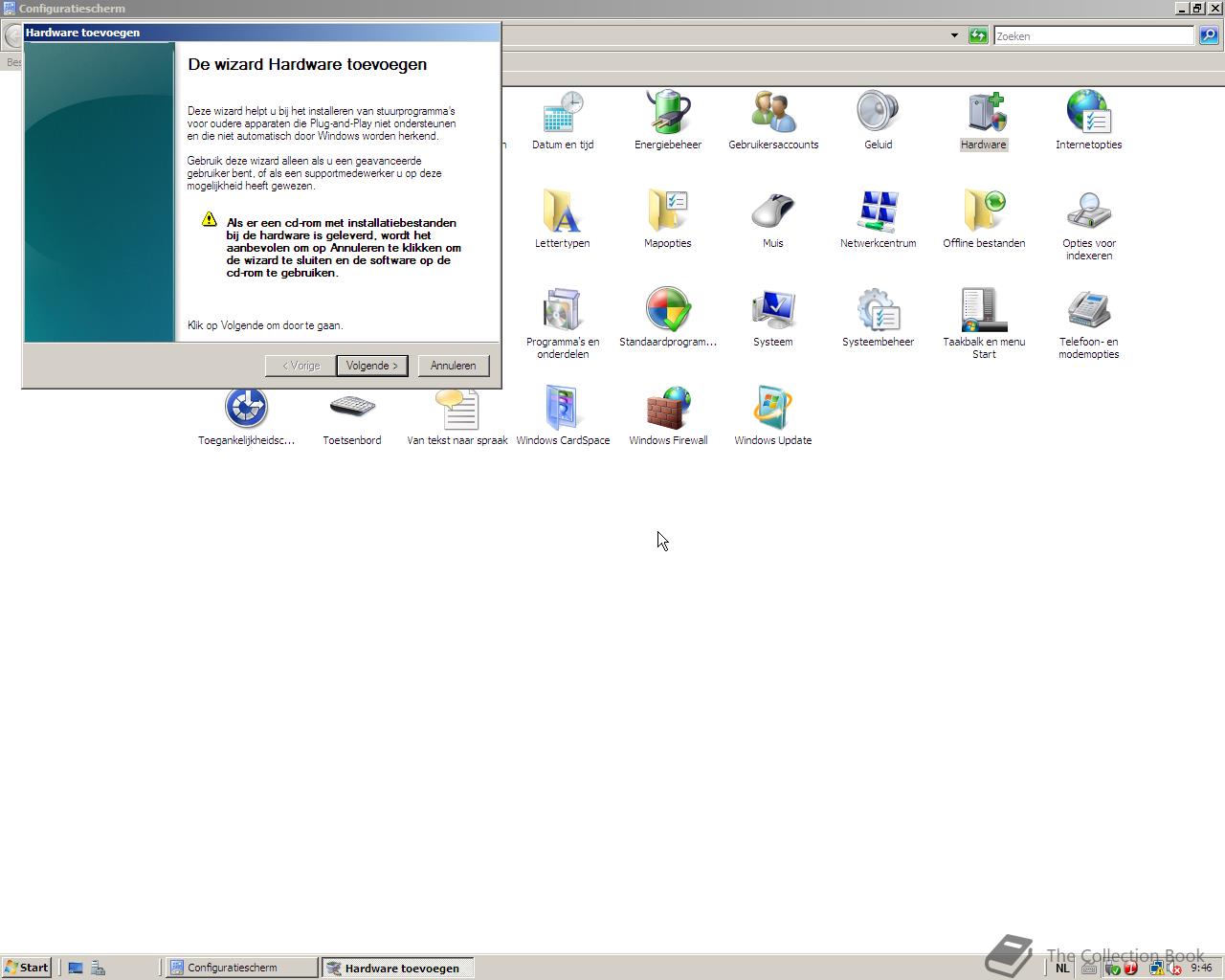
Task: Open Standaardprogramma's icon
Action: (x=668, y=318)
